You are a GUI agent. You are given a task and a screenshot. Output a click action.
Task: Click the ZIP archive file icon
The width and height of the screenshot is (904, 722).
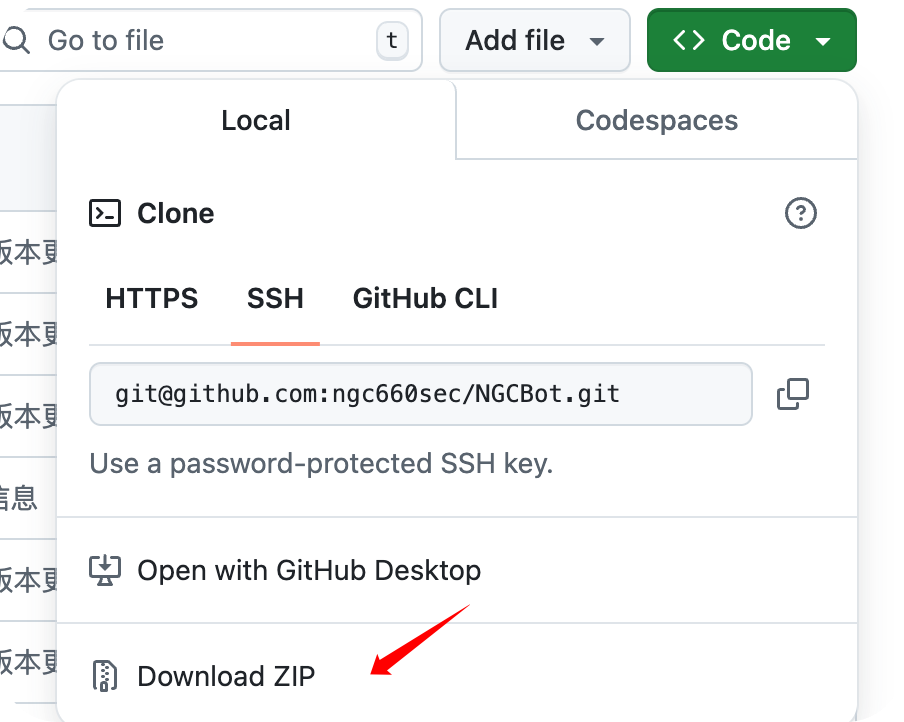[105, 676]
